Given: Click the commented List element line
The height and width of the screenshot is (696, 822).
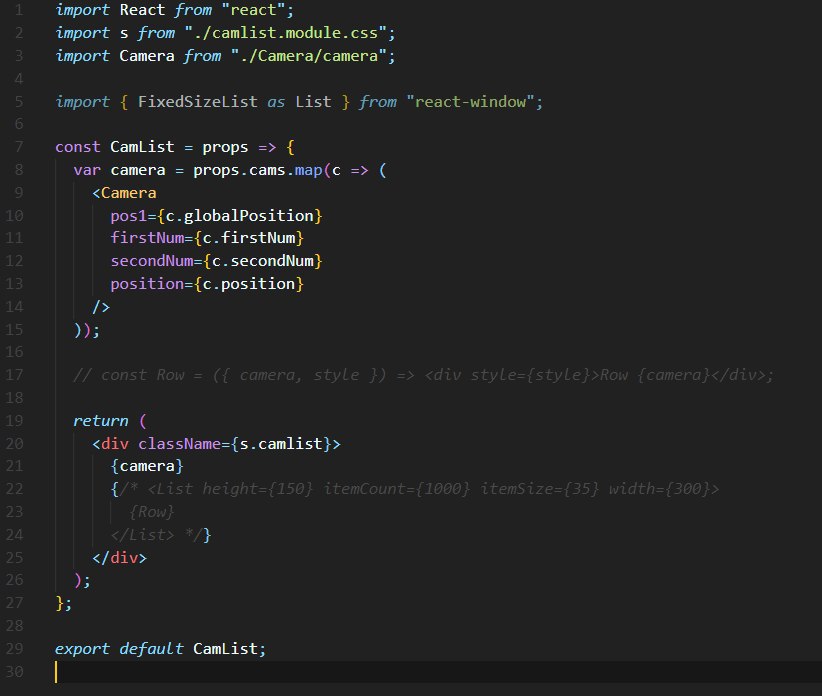Looking at the screenshot, I should point(415,489).
